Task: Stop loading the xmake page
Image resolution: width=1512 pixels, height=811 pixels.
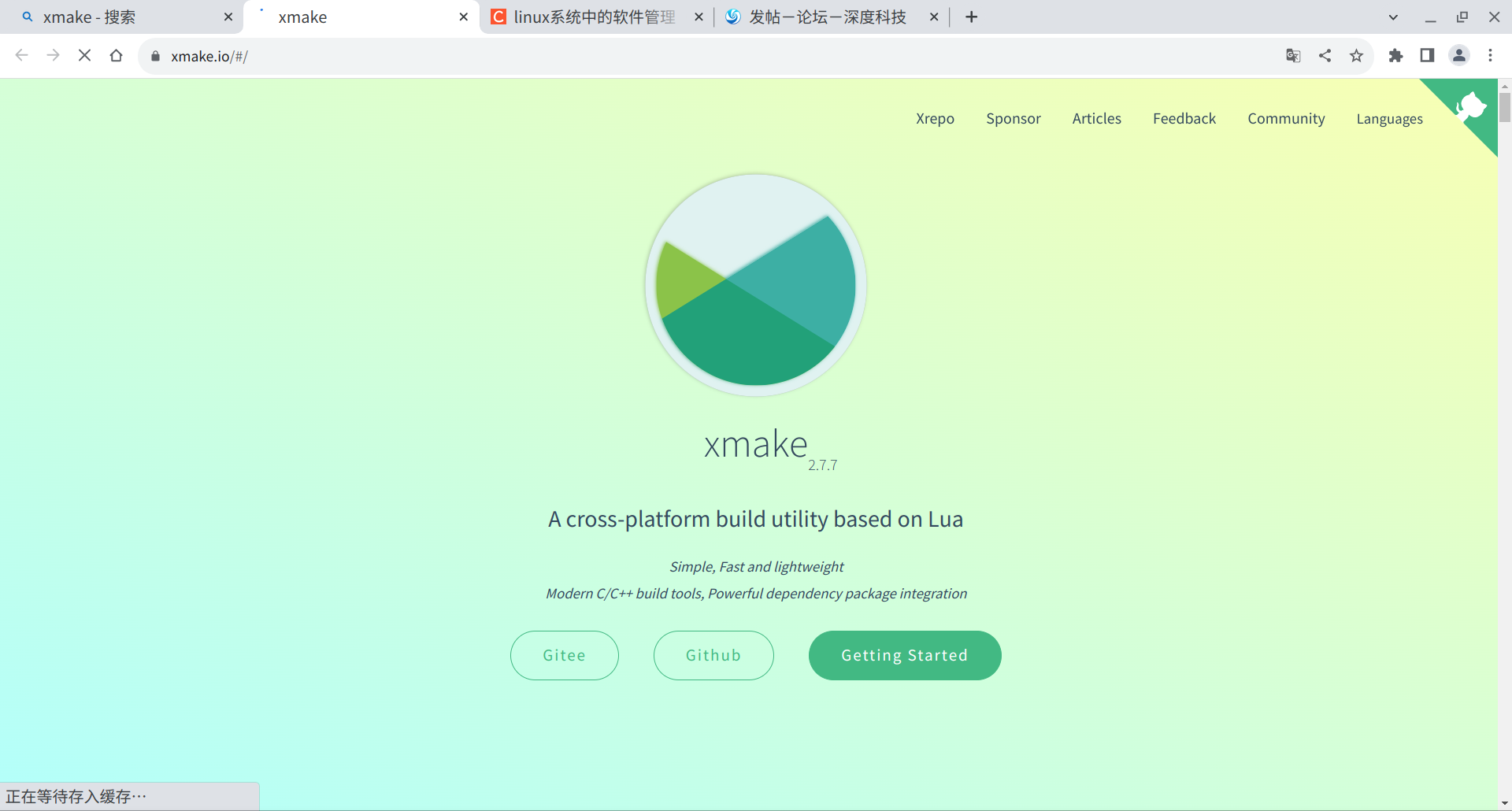Action: [x=84, y=56]
